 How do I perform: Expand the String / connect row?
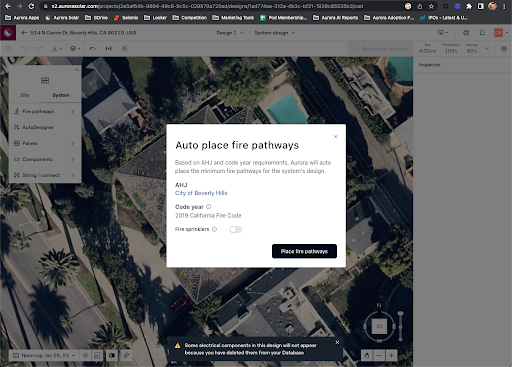[45, 175]
